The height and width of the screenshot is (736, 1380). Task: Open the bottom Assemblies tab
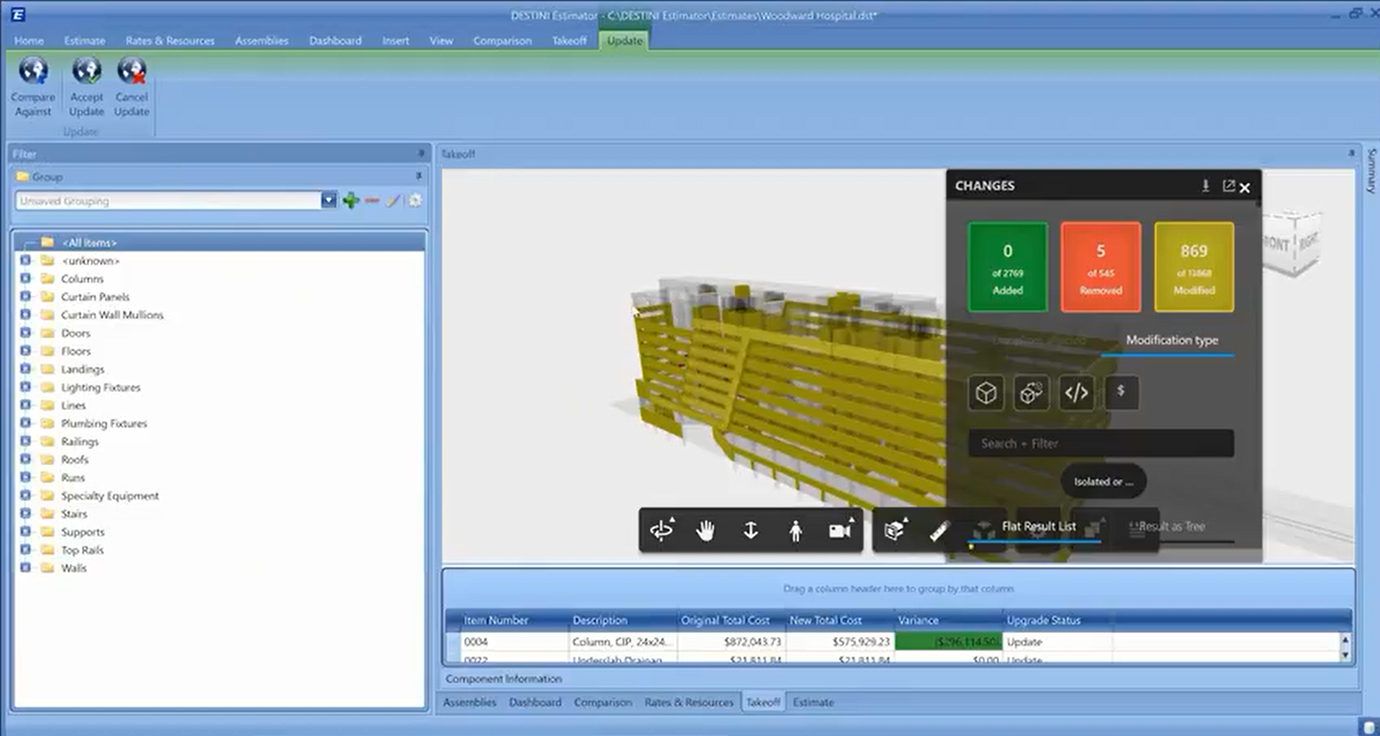pos(470,702)
